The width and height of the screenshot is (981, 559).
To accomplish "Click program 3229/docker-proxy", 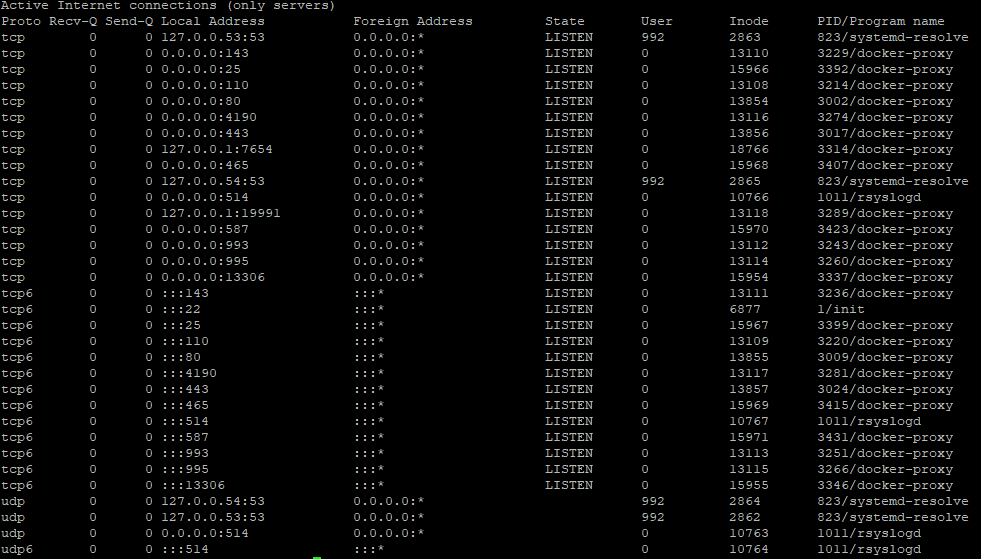I will click(885, 53).
